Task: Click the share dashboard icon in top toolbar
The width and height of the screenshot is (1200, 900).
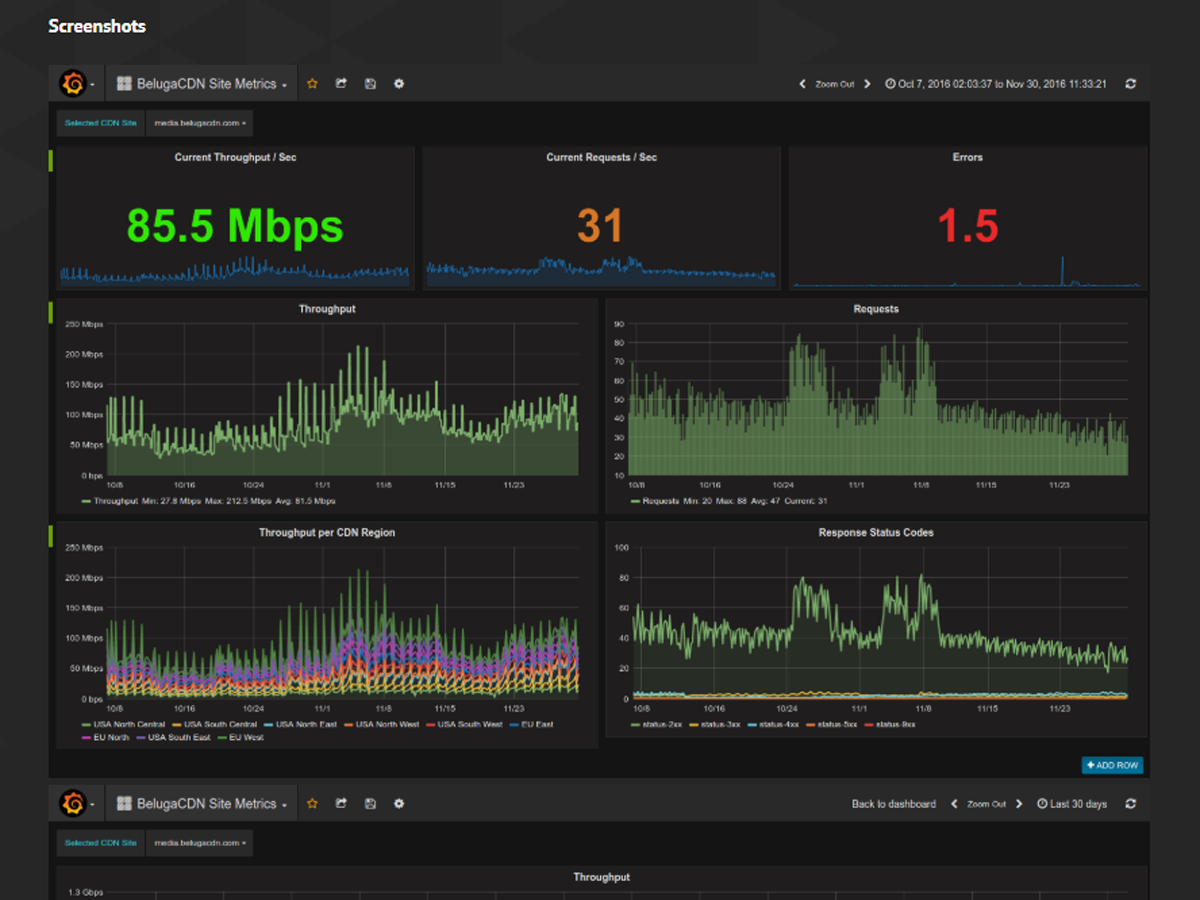Action: [x=341, y=84]
